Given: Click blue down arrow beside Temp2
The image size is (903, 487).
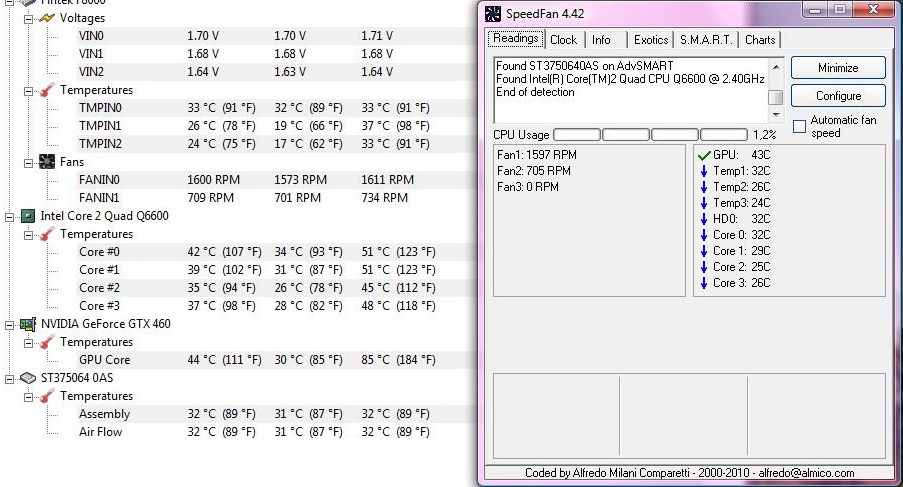Looking at the screenshot, I should click(x=704, y=187).
